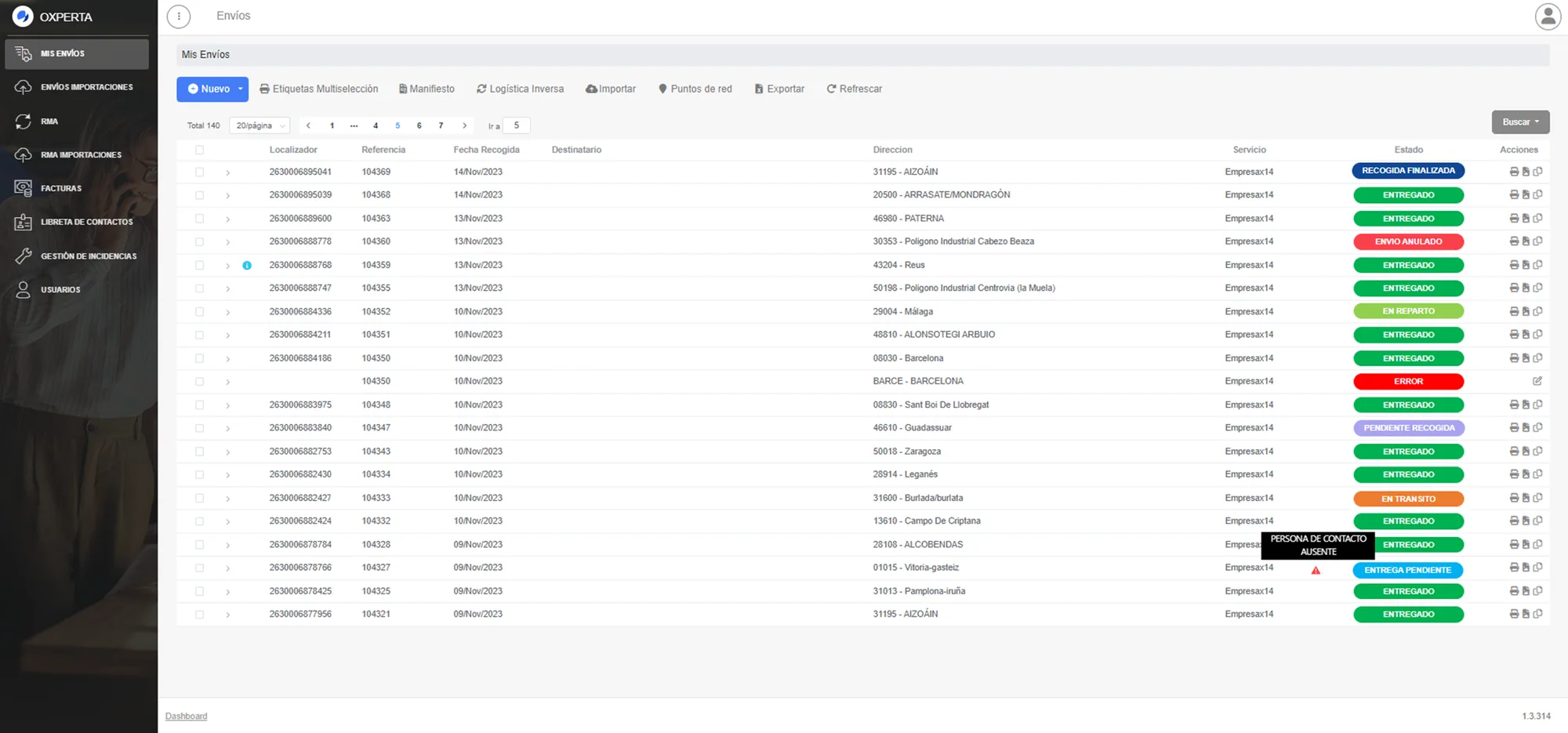The width and height of the screenshot is (1568, 733).
Task: Open Gestión de Incidencias
Action: tap(77, 256)
